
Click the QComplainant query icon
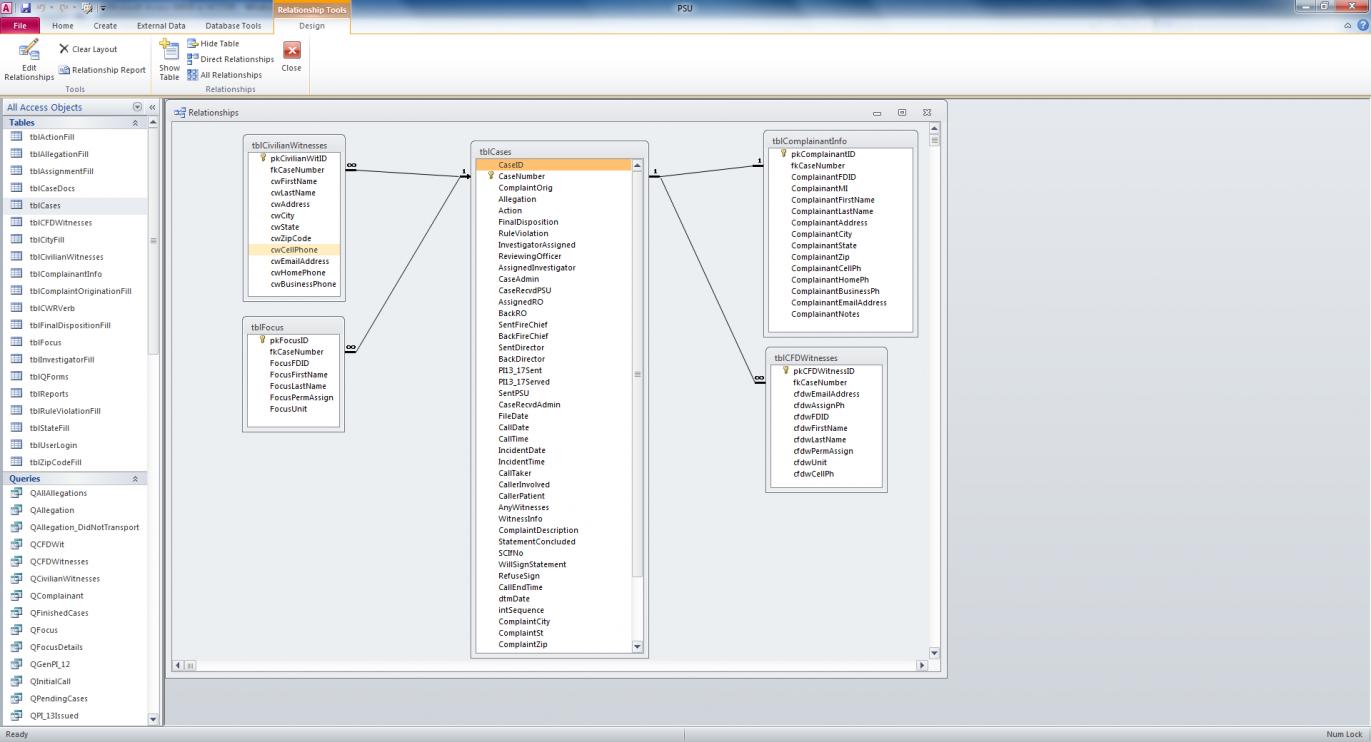tap(16, 596)
